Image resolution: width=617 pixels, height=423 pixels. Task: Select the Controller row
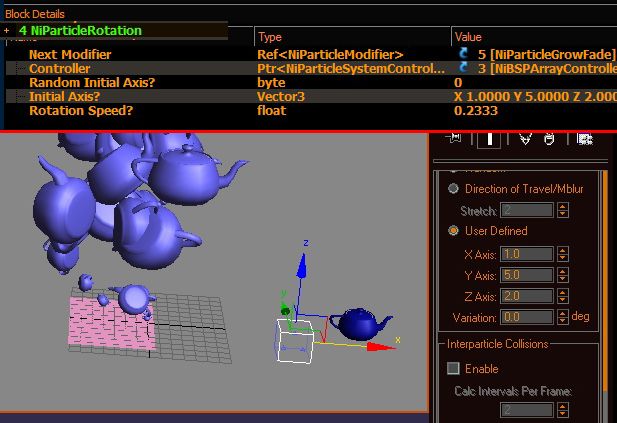[311, 68]
